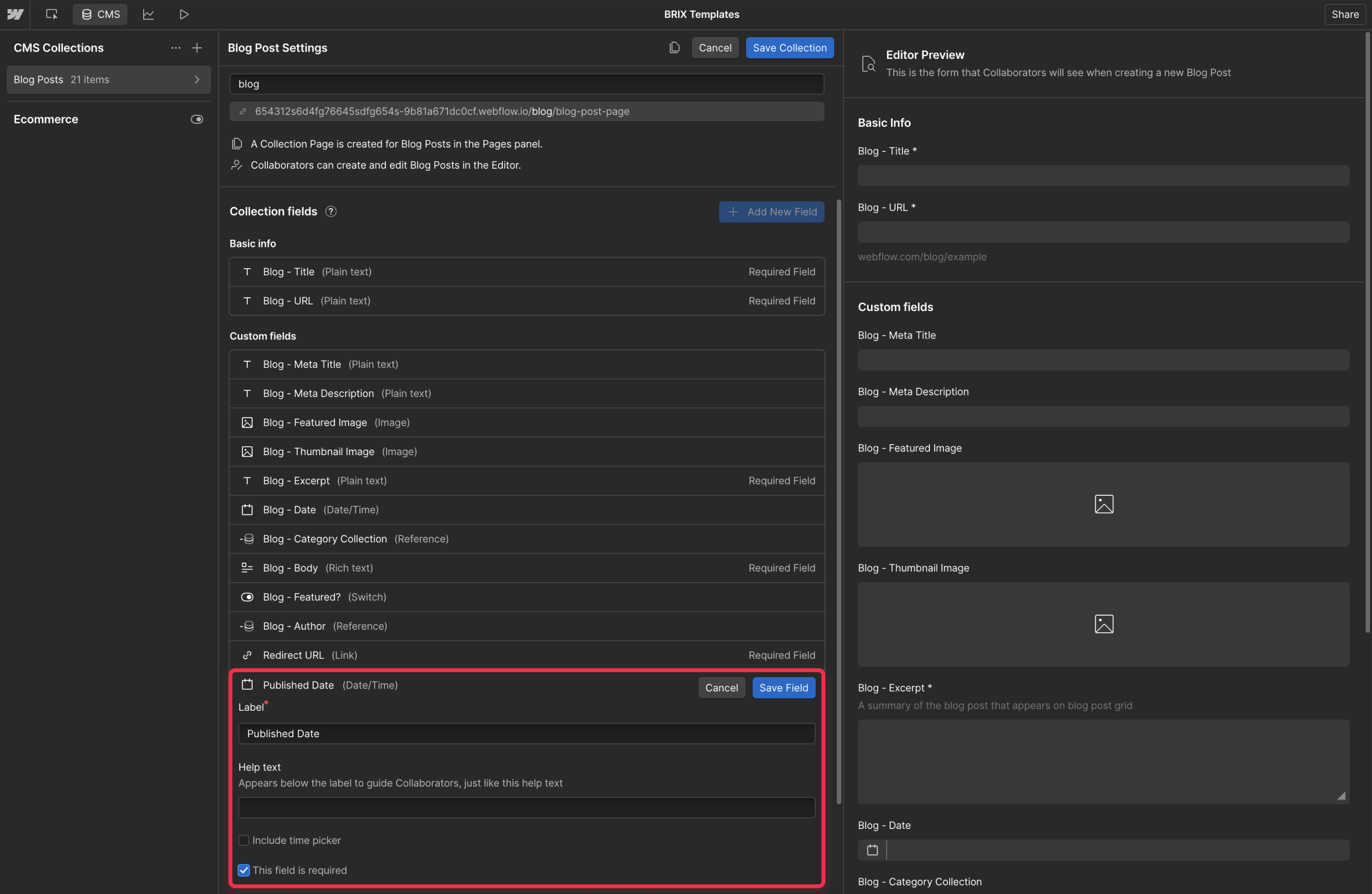1372x894 pixels.
Task: Click Collection fields help icon
Action: coord(331,212)
